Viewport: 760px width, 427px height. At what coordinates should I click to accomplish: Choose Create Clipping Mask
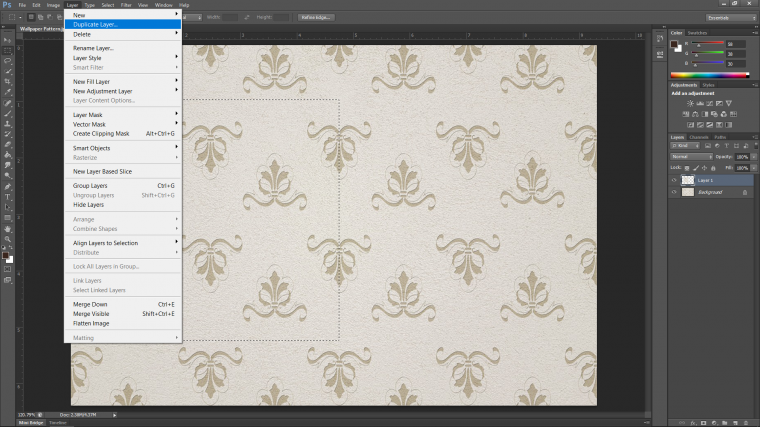click(x=123, y=133)
